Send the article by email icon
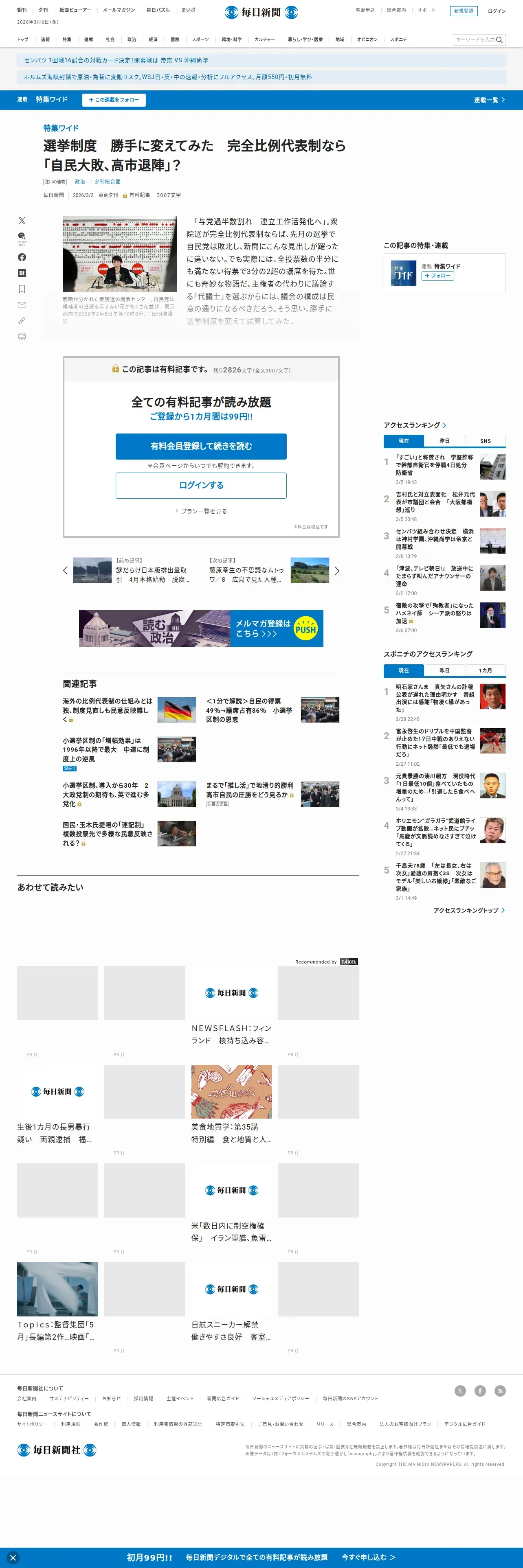 [22, 305]
